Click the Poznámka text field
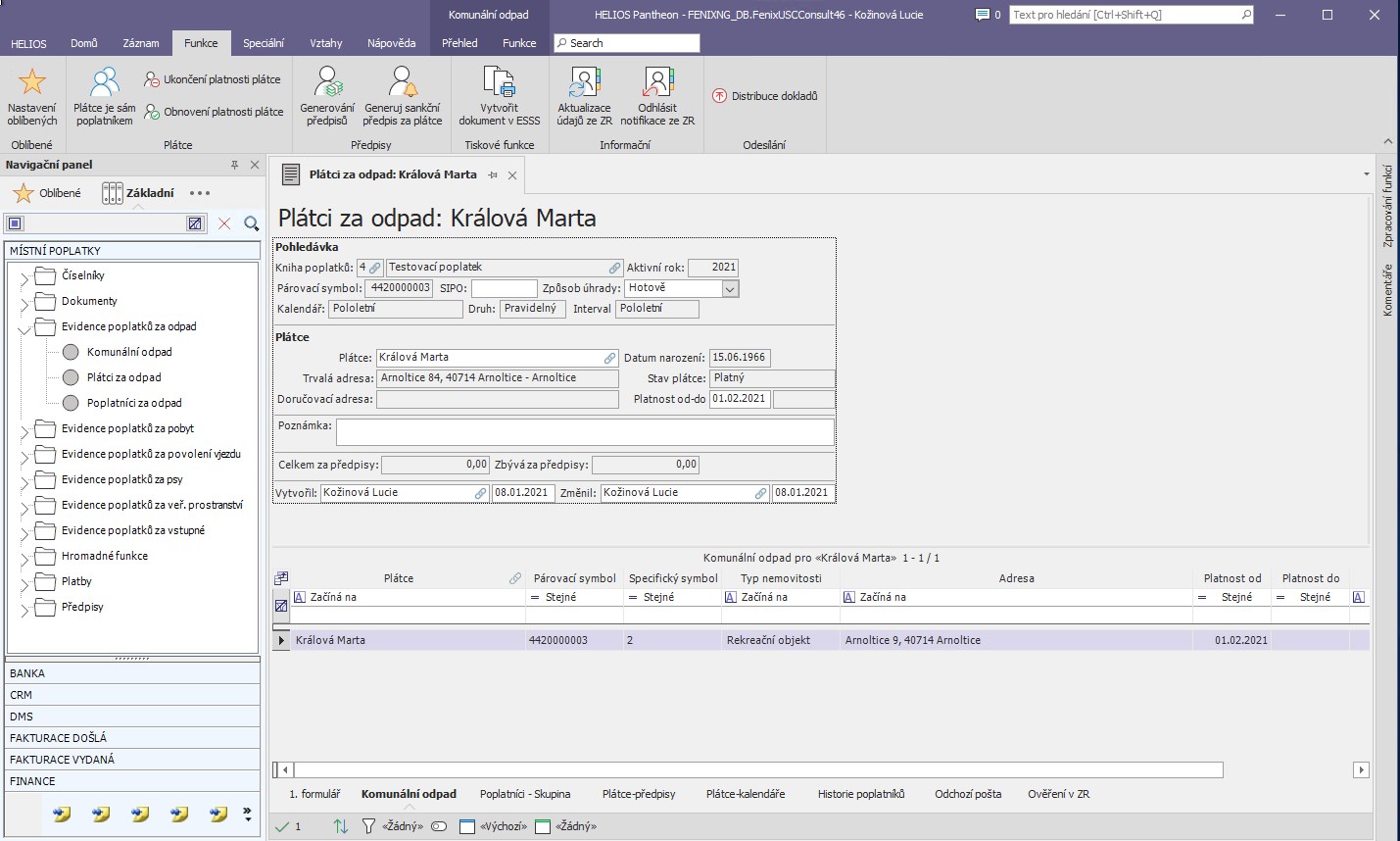1400x841 pixels. [585, 431]
